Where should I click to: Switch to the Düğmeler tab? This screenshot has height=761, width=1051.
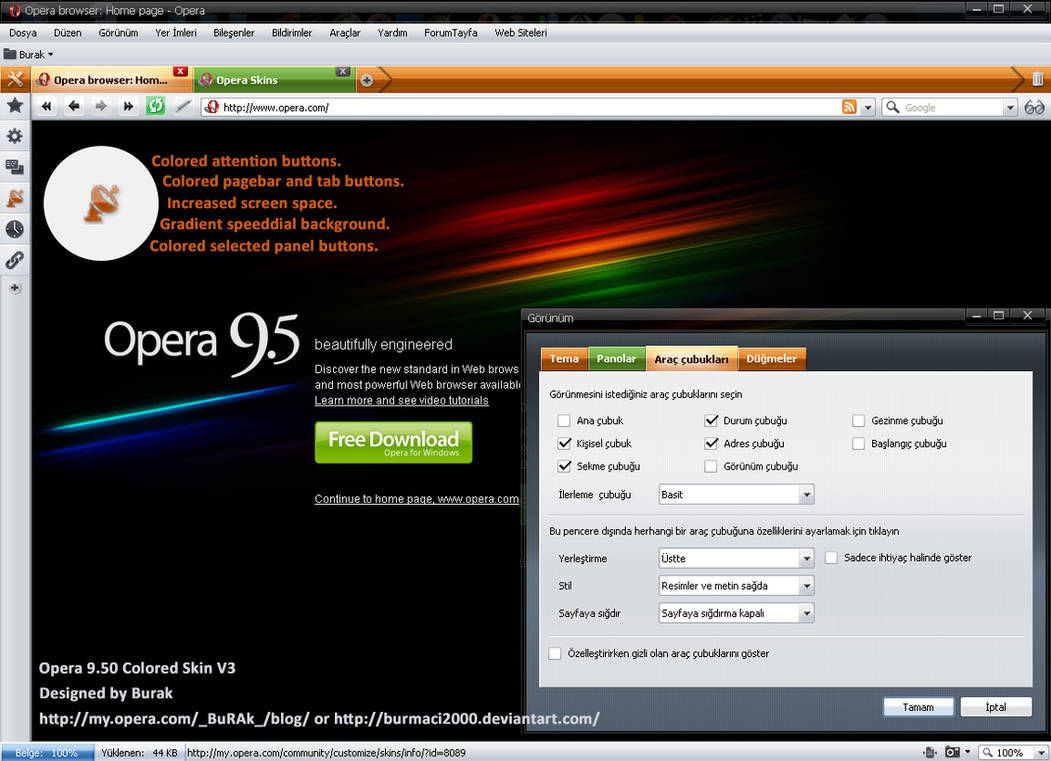(x=771, y=359)
